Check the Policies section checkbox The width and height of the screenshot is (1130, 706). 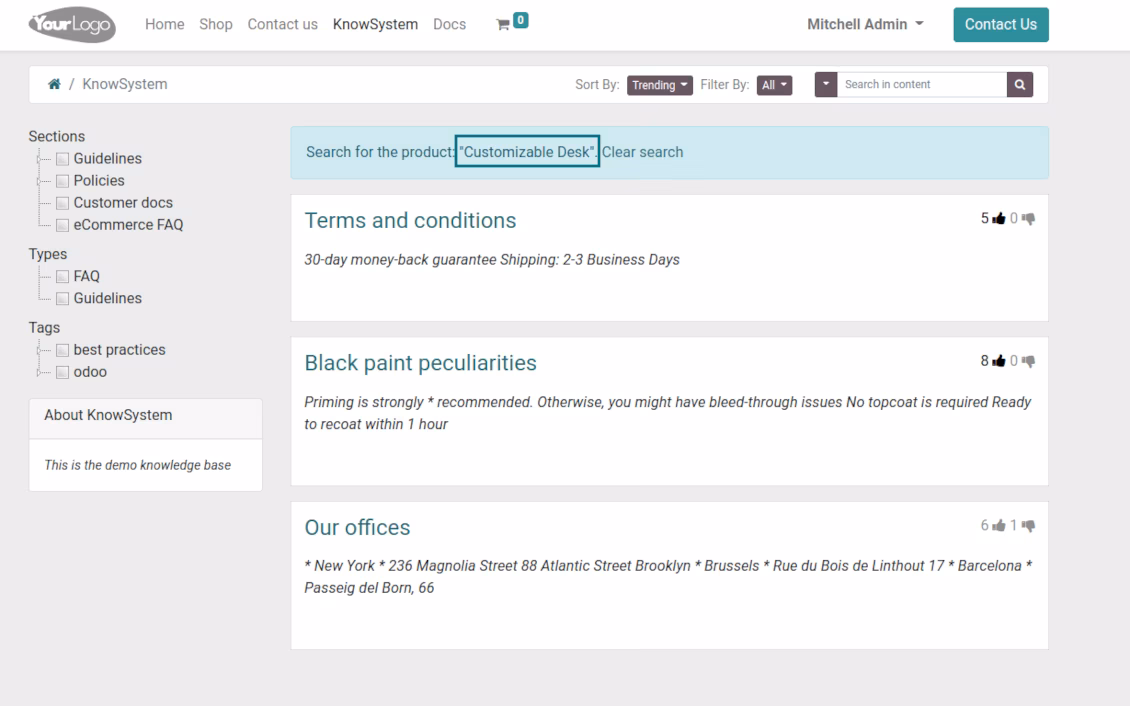pyautogui.click(x=63, y=181)
